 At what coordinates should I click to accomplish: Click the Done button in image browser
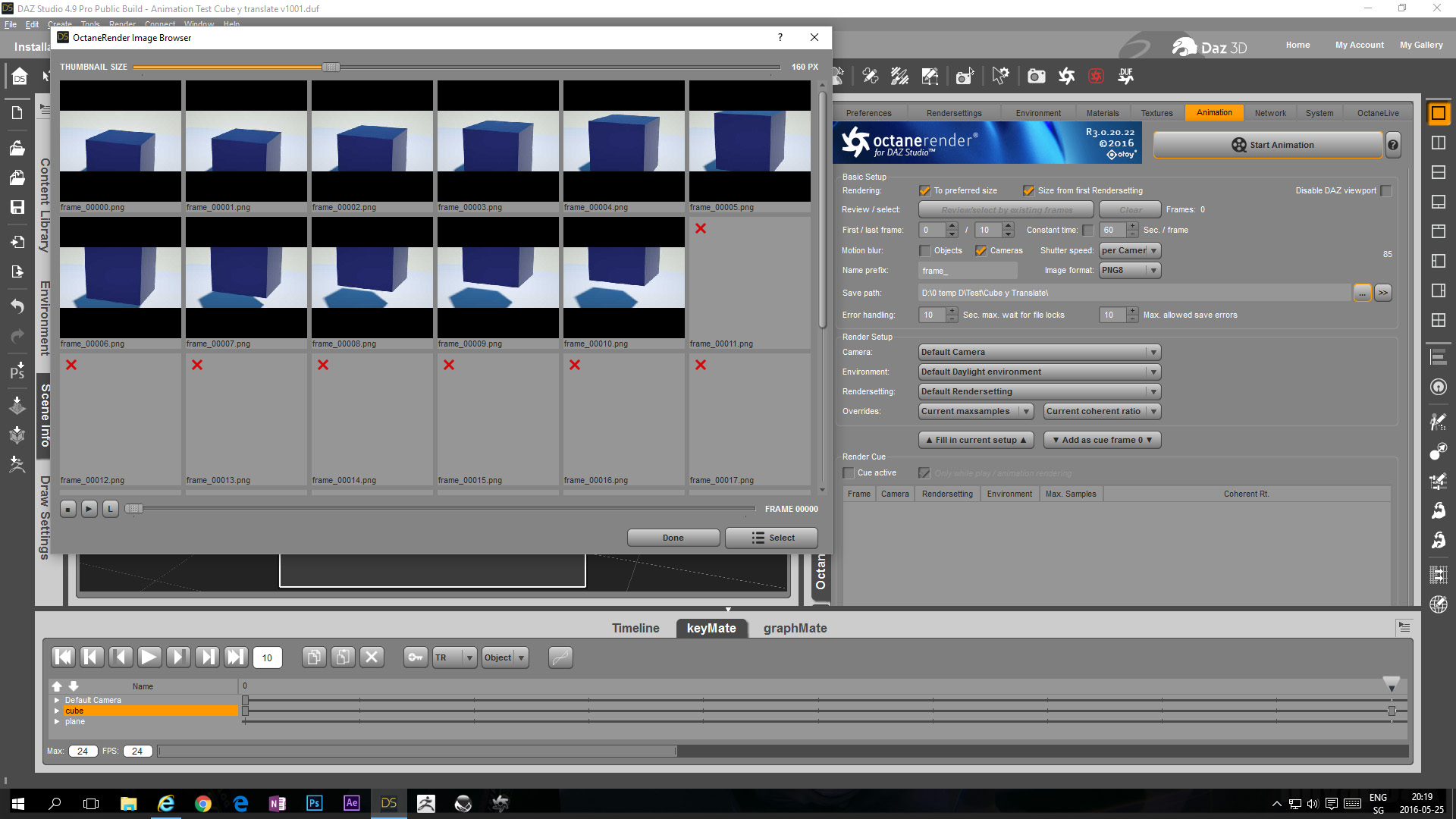click(x=673, y=538)
